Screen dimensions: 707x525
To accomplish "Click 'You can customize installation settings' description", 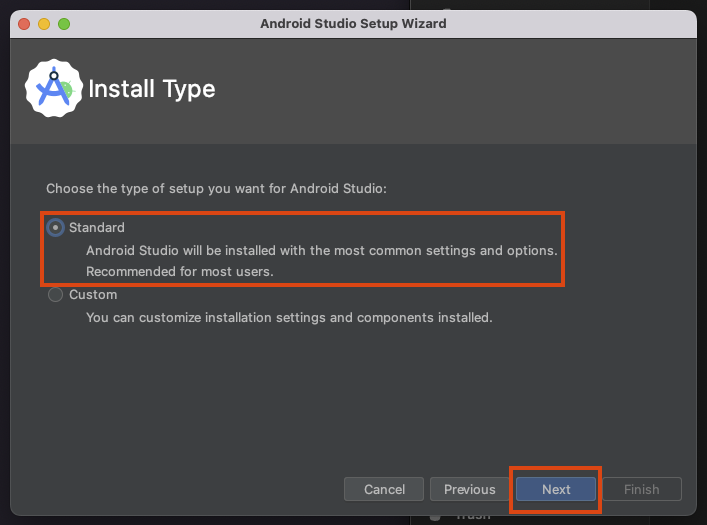I will 289,318.
